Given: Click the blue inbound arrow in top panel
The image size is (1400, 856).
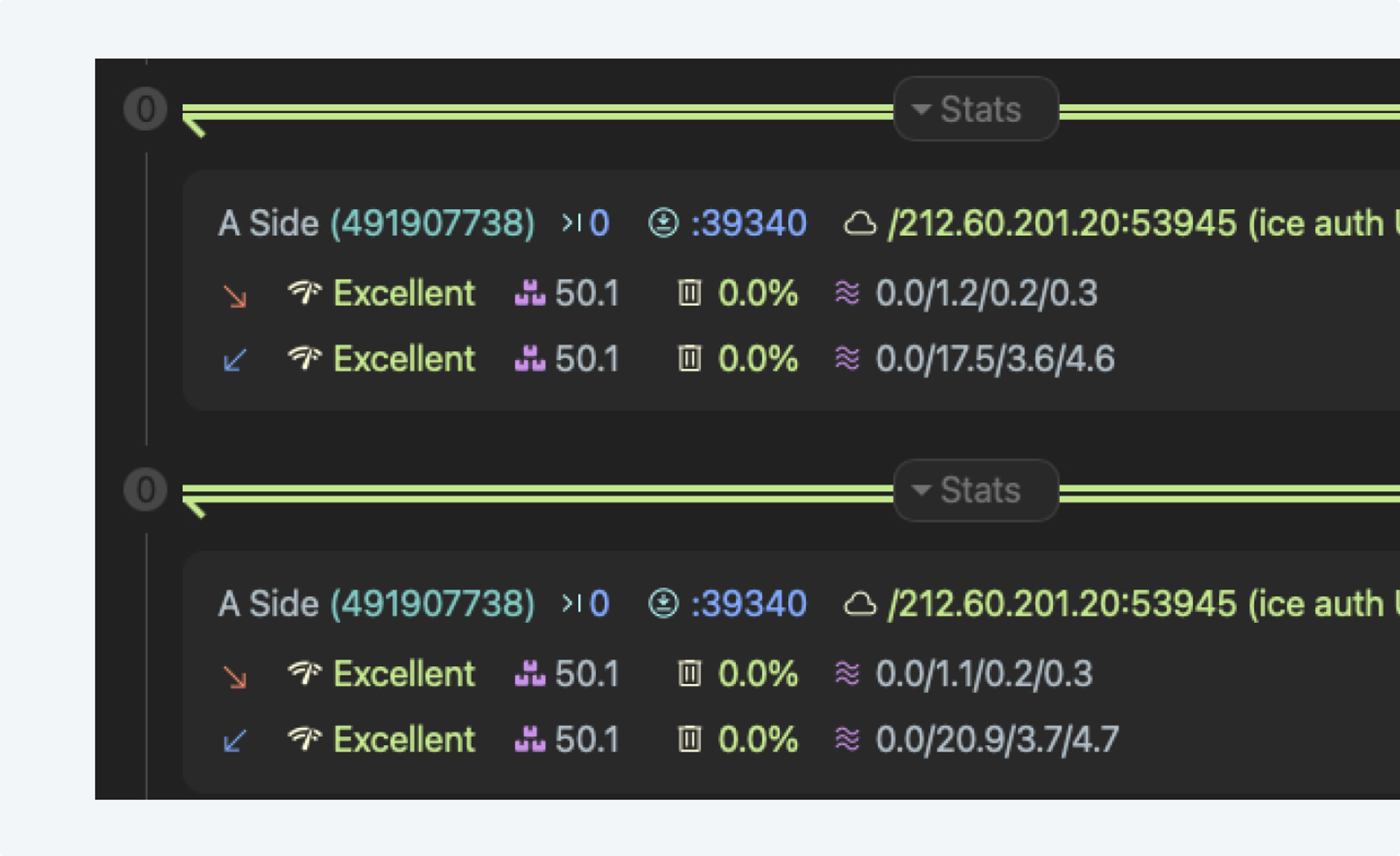Looking at the screenshot, I should [x=235, y=360].
